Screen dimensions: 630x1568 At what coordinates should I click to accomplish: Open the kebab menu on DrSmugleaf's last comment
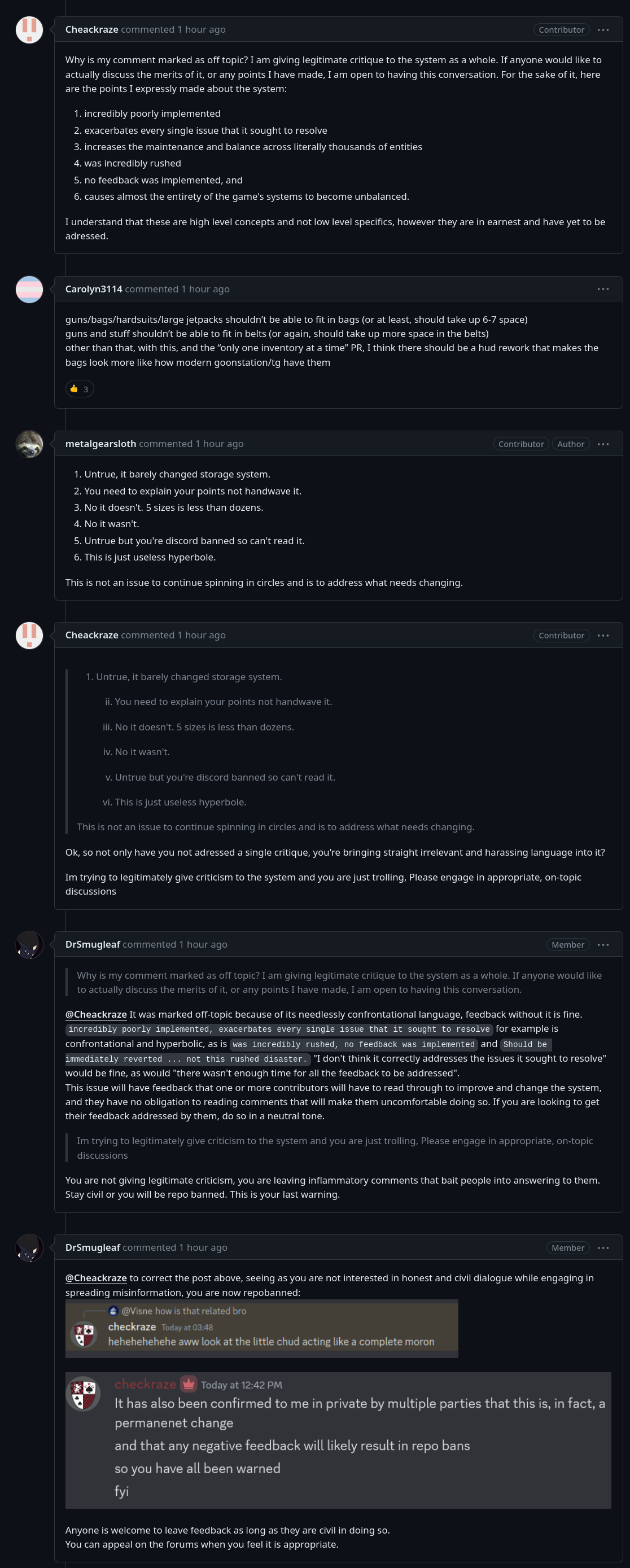point(603,1247)
